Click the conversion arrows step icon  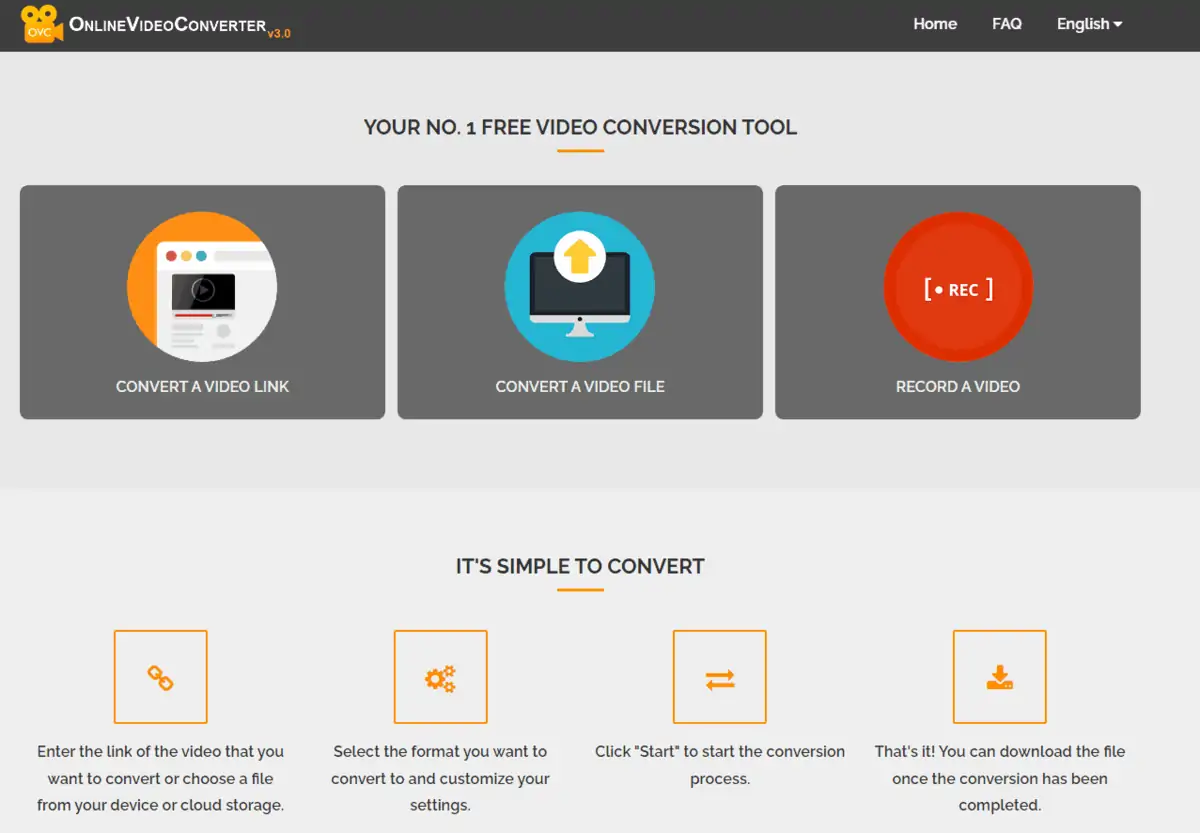click(720, 677)
